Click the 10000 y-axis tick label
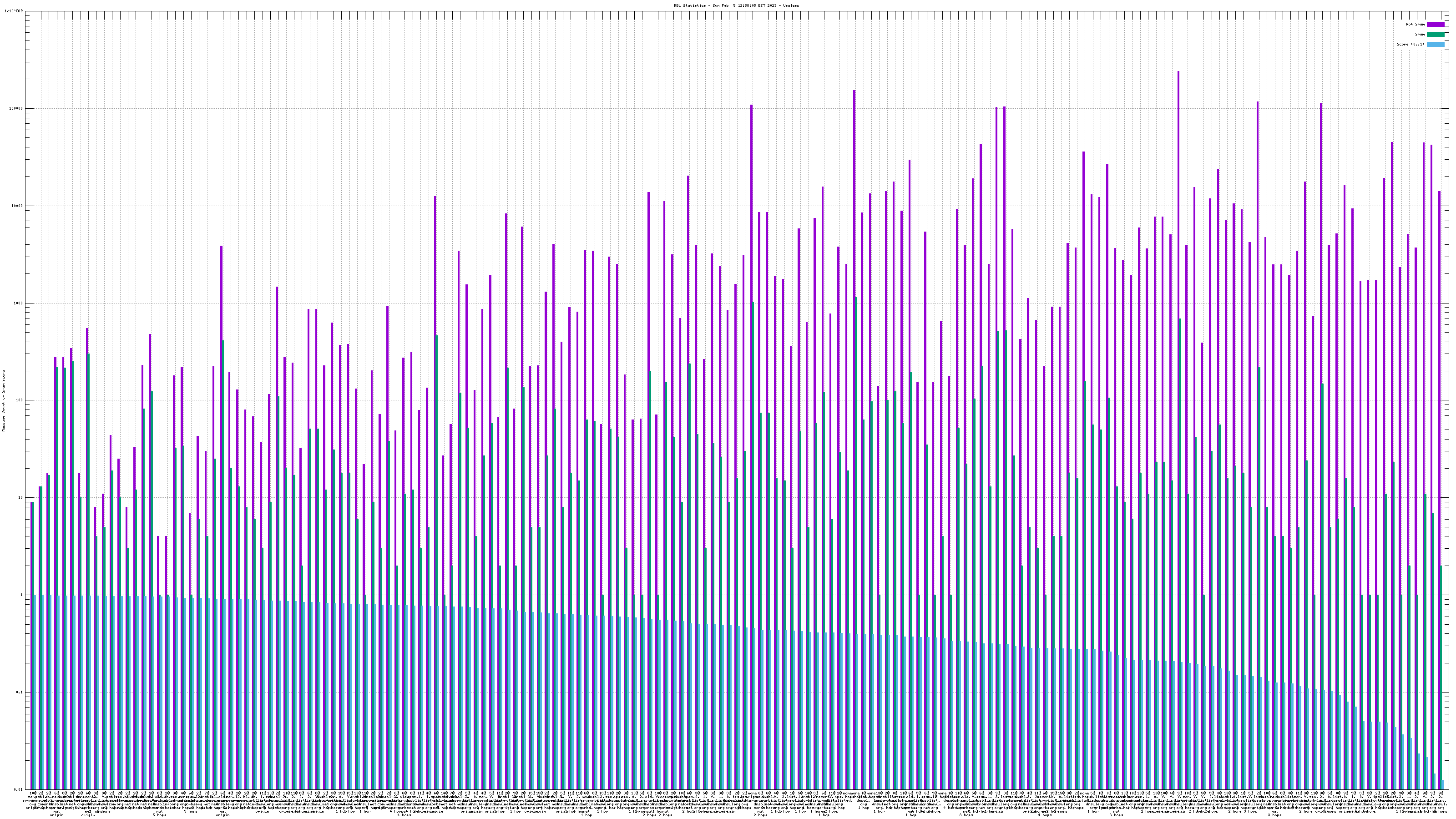This screenshot has height=819, width=1456. (17, 206)
